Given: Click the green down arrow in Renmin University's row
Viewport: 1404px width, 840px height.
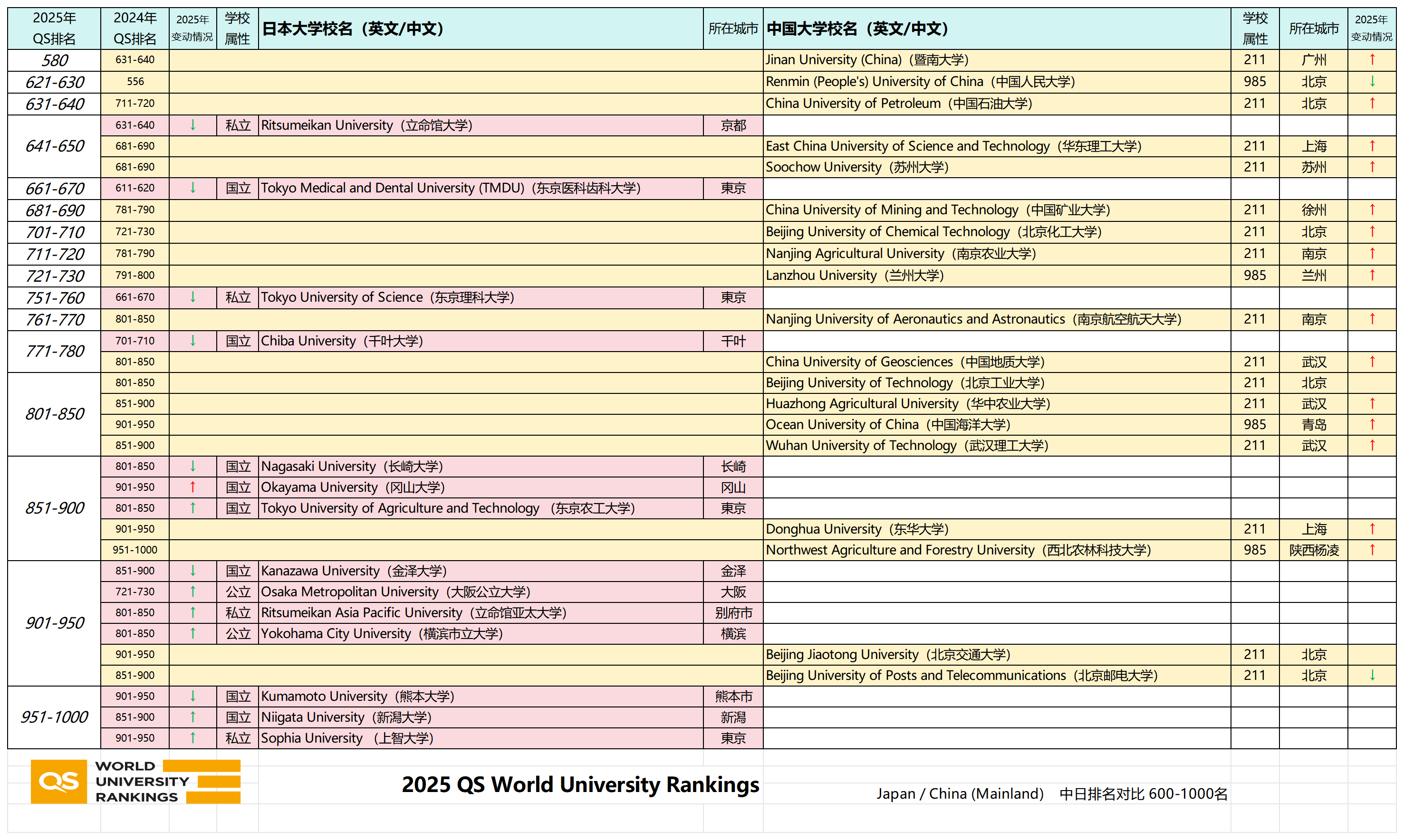Looking at the screenshot, I should [1372, 82].
